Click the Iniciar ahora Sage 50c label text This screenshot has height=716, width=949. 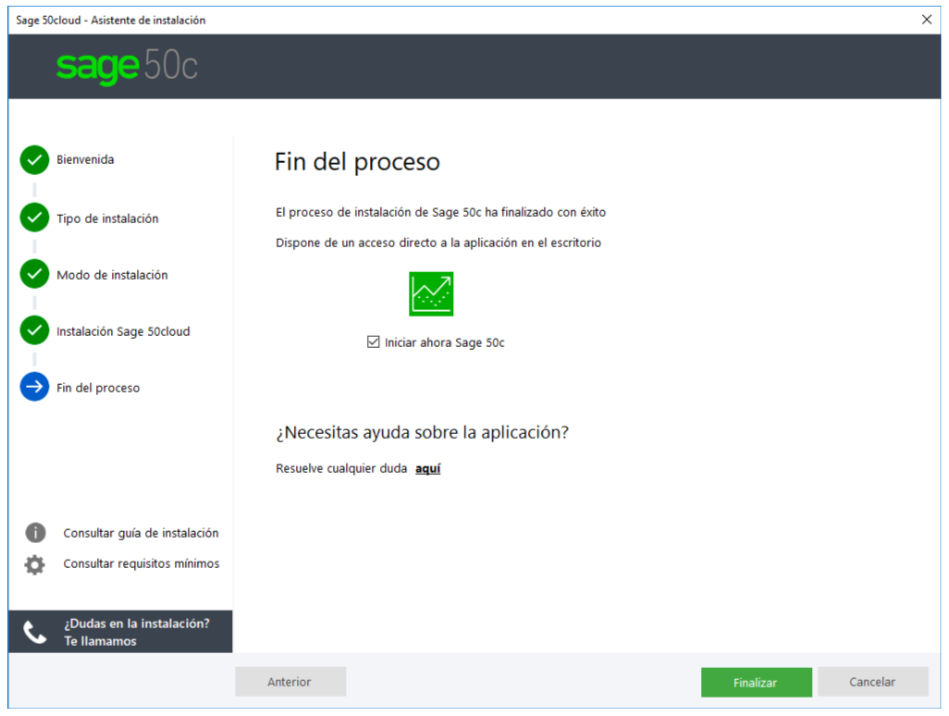point(445,343)
